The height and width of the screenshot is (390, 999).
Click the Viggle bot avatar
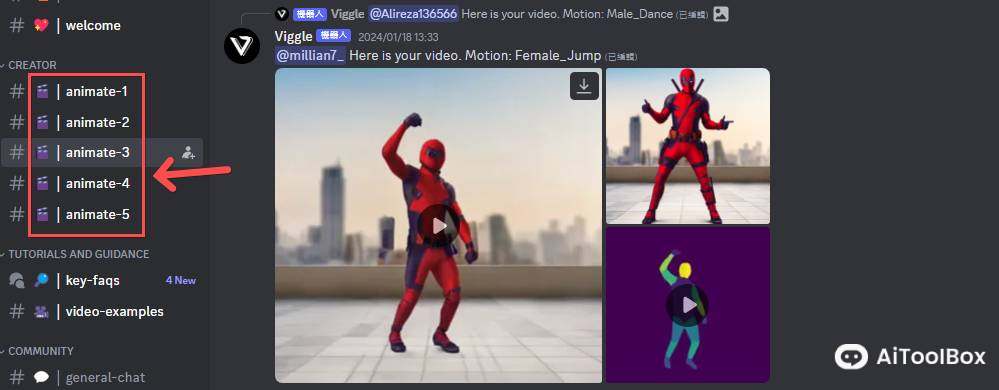click(x=241, y=46)
